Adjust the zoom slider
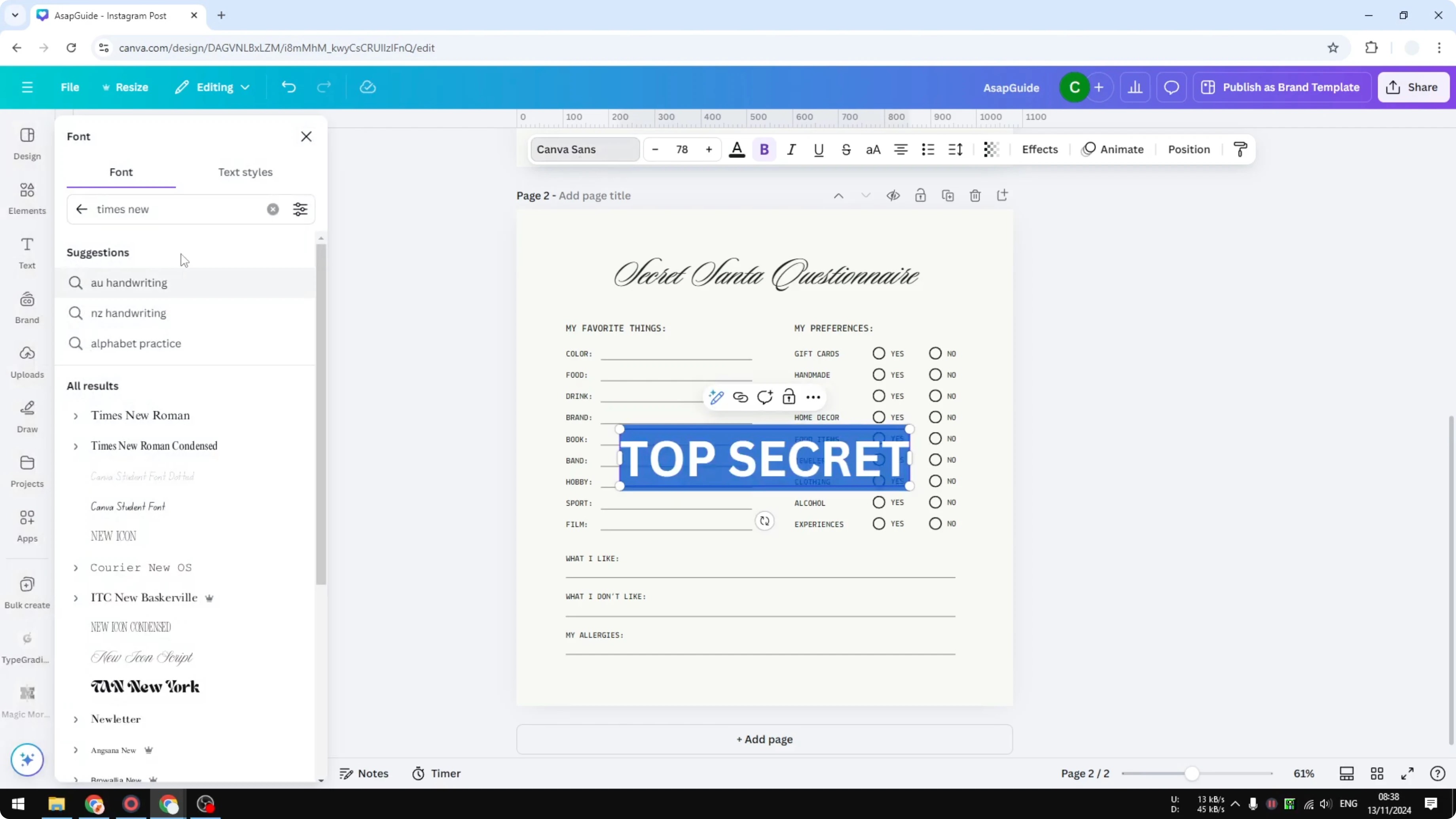 click(1192, 774)
